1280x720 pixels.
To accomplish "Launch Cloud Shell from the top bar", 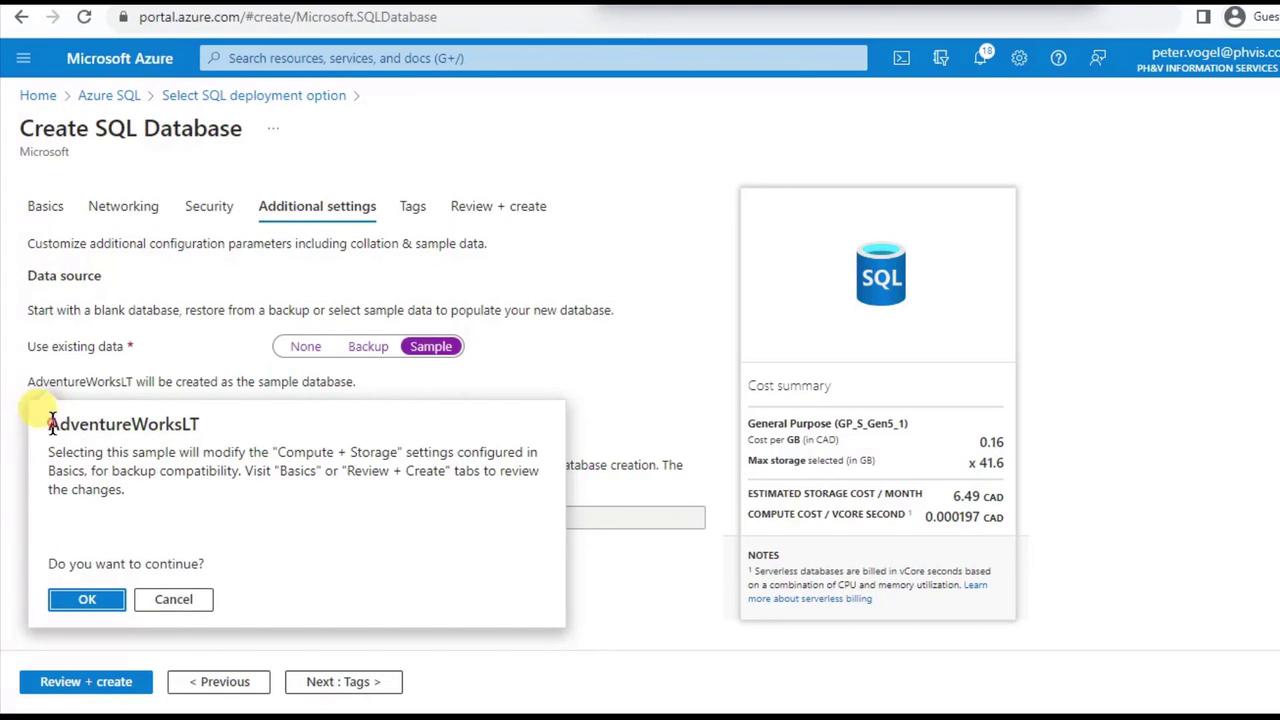I will [x=902, y=58].
